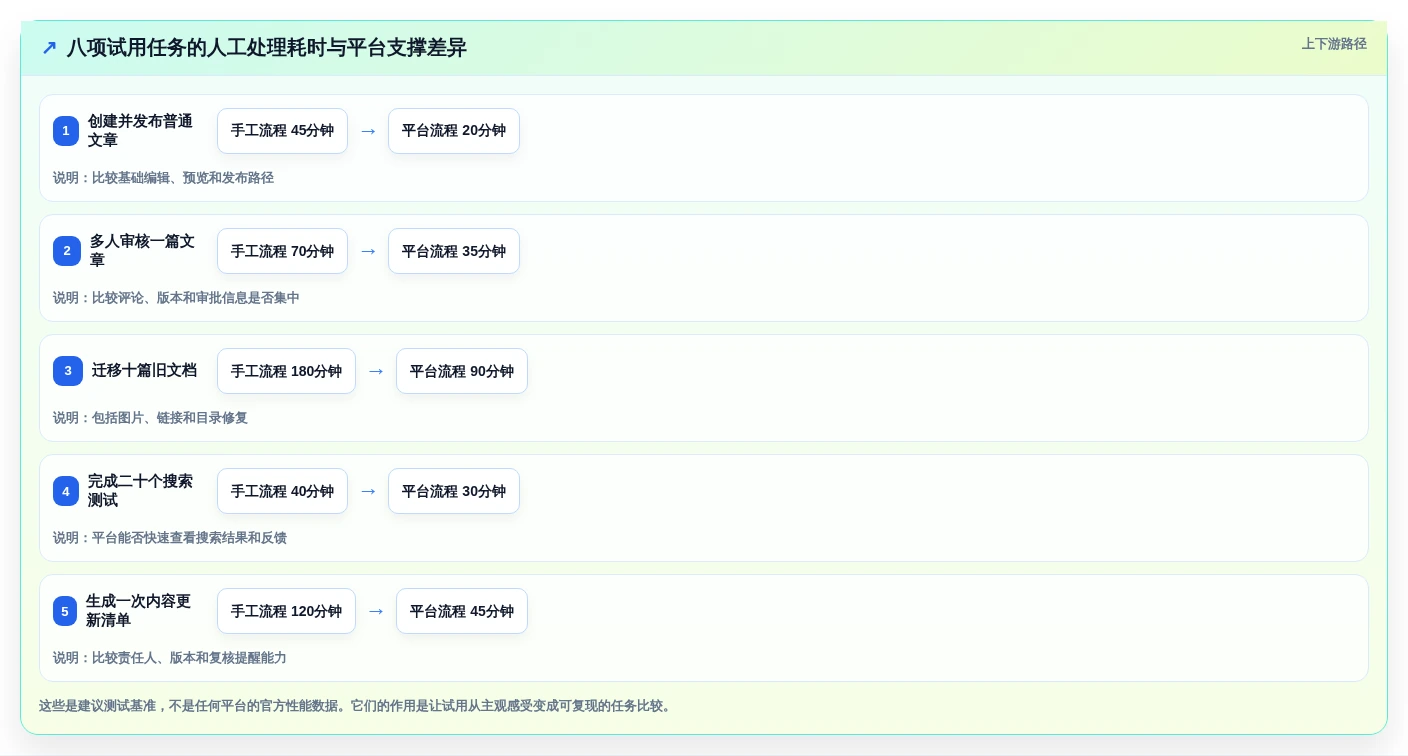The height and width of the screenshot is (756, 1408).
Task: Select the 平台流程 90分钟 chip
Action: [462, 371]
